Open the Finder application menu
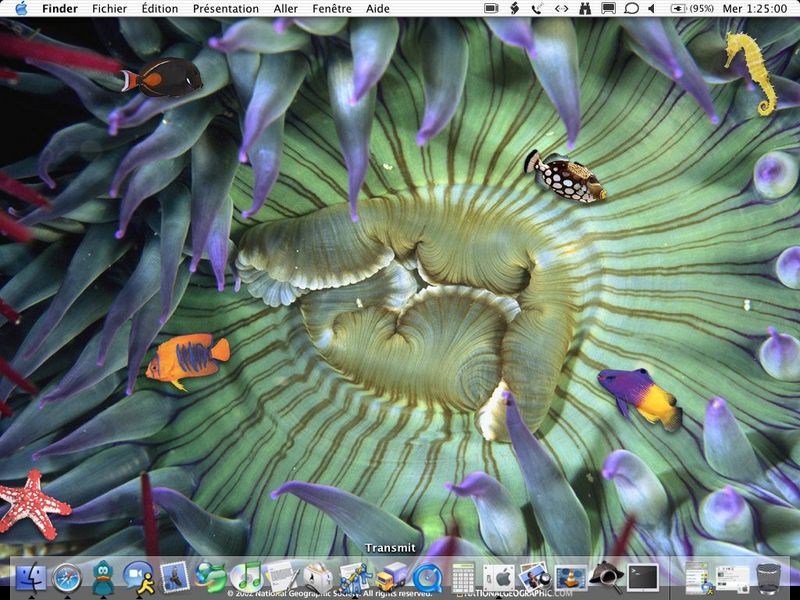The height and width of the screenshot is (600, 800). click(x=60, y=9)
